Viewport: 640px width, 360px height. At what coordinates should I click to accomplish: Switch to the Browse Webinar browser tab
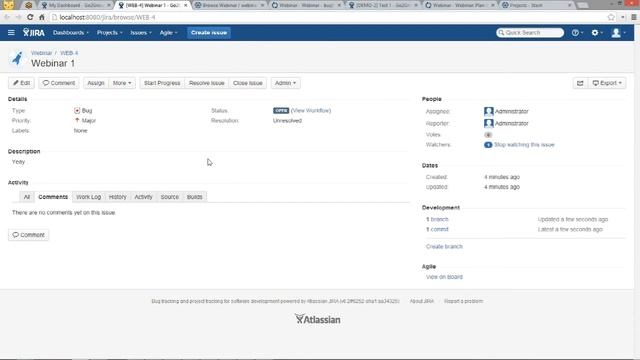coord(229,5)
